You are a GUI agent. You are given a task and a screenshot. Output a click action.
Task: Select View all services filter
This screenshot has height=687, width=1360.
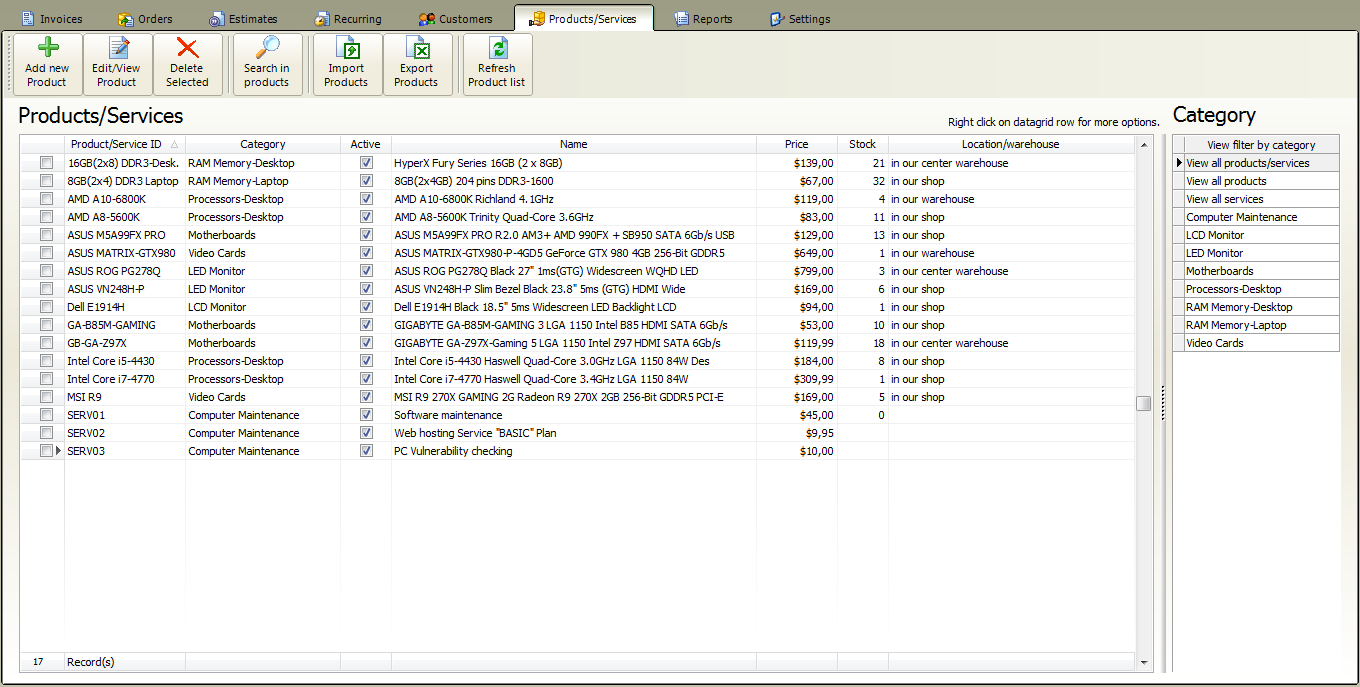(1261, 199)
